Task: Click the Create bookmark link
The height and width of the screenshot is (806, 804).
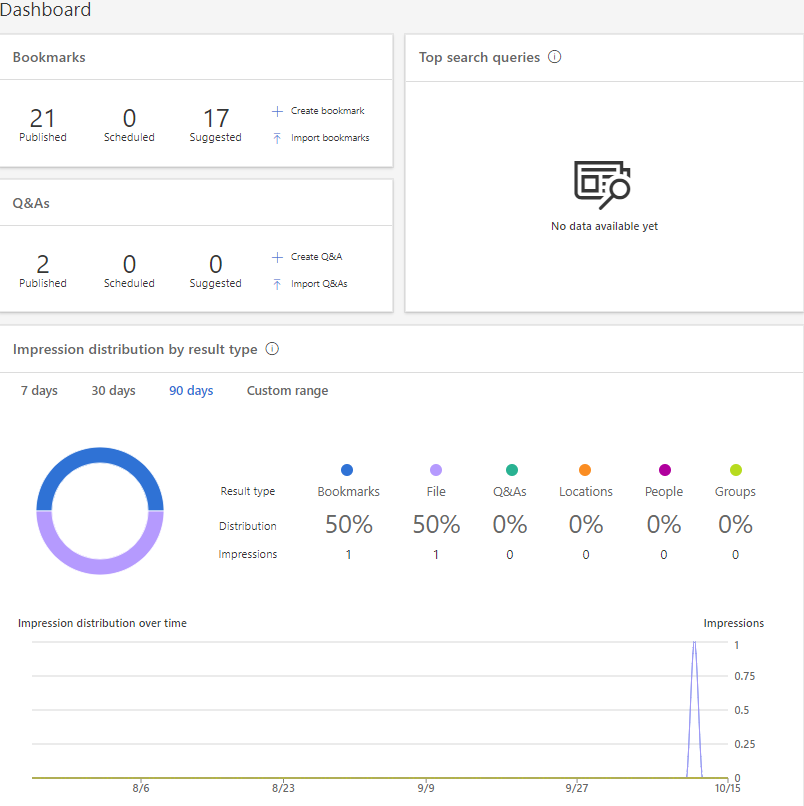Action: pyautogui.click(x=327, y=111)
